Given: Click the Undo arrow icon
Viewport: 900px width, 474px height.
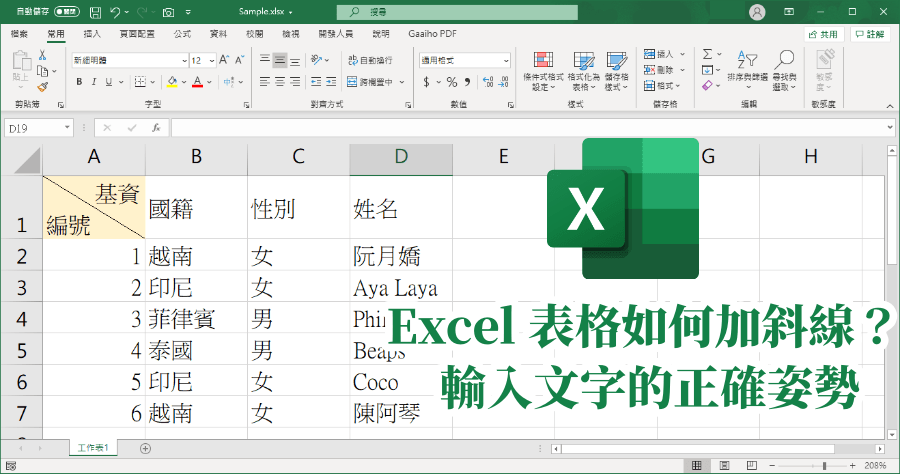Looking at the screenshot, I should (x=115, y=12).
